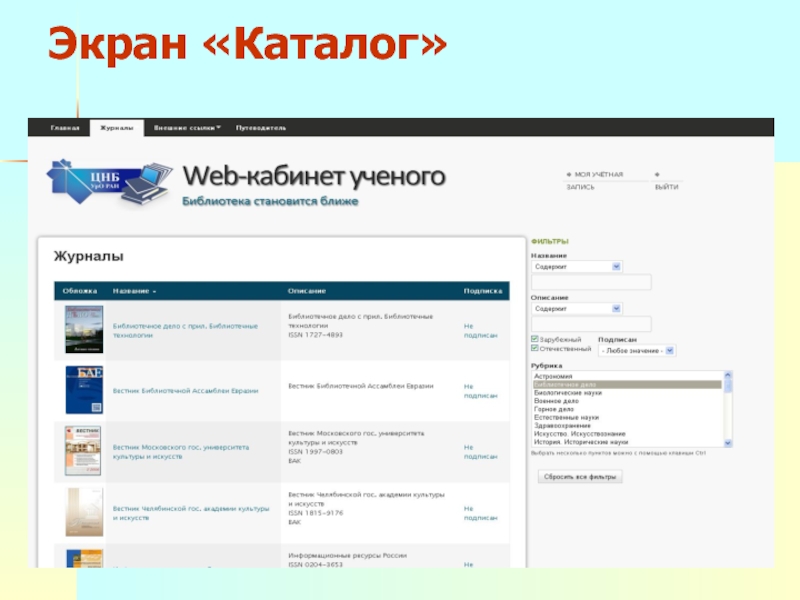Select Здравоохранение in Рубрика list

[627, 426]
